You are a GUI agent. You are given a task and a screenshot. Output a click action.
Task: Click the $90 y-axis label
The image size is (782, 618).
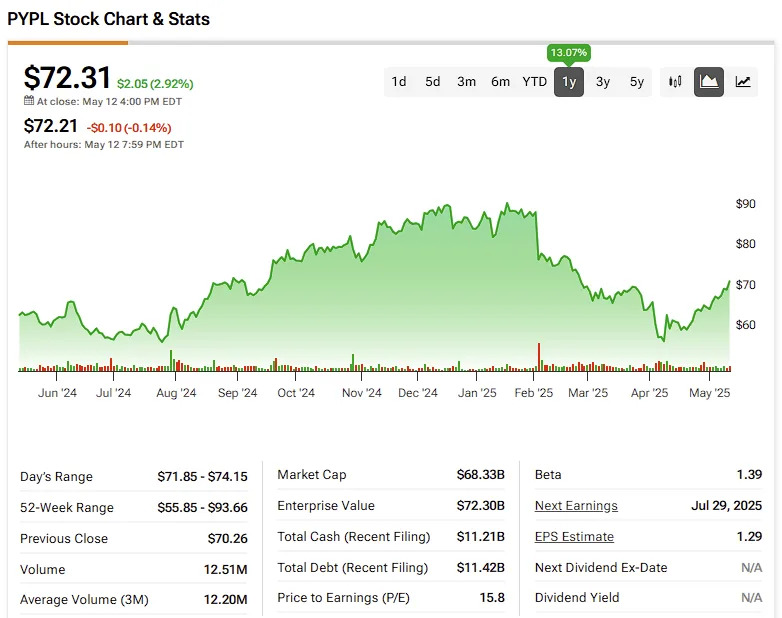pyautogui.click(x=746, y=204)
